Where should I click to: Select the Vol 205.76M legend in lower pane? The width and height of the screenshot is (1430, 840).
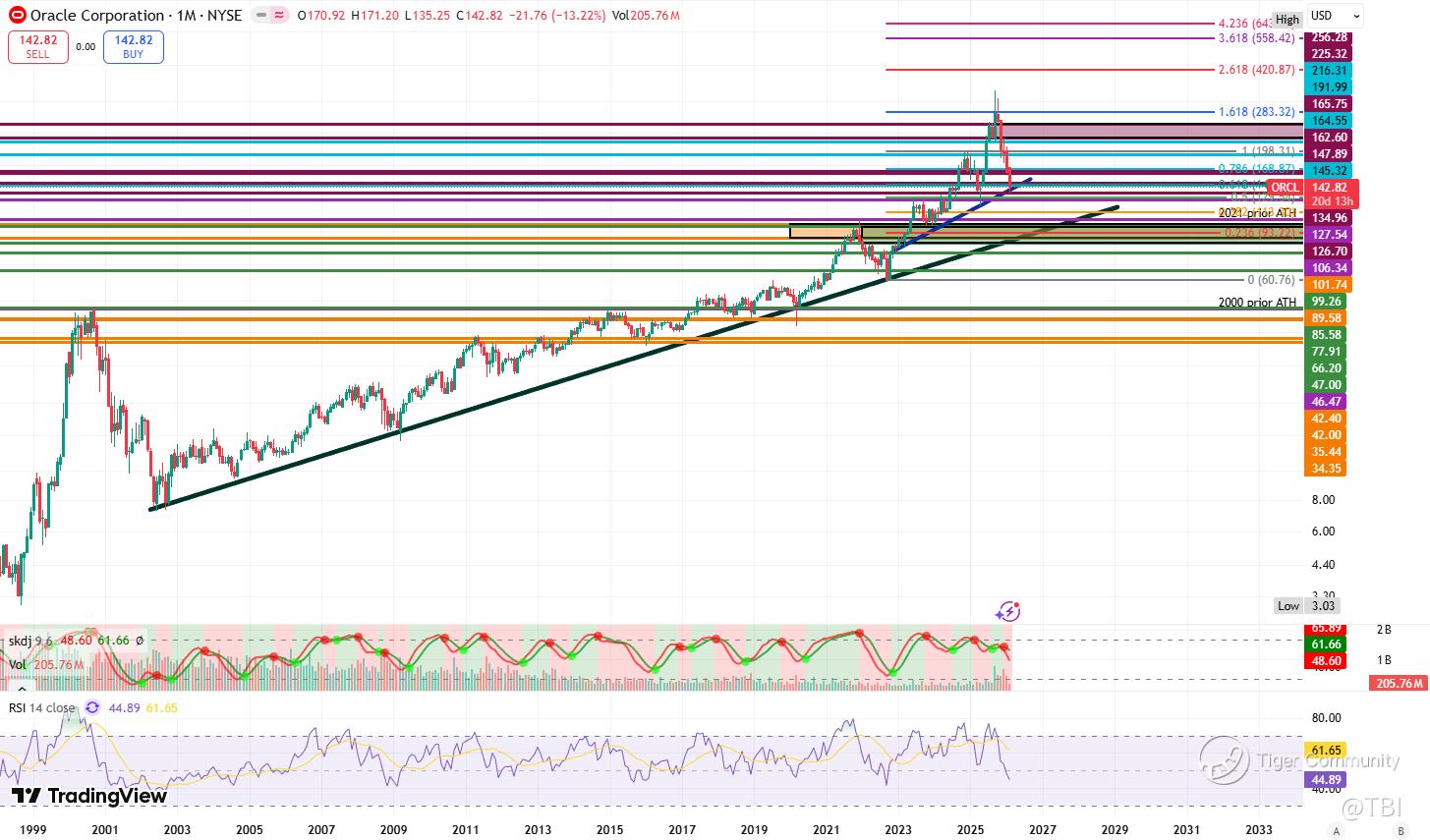coord(45,665)
